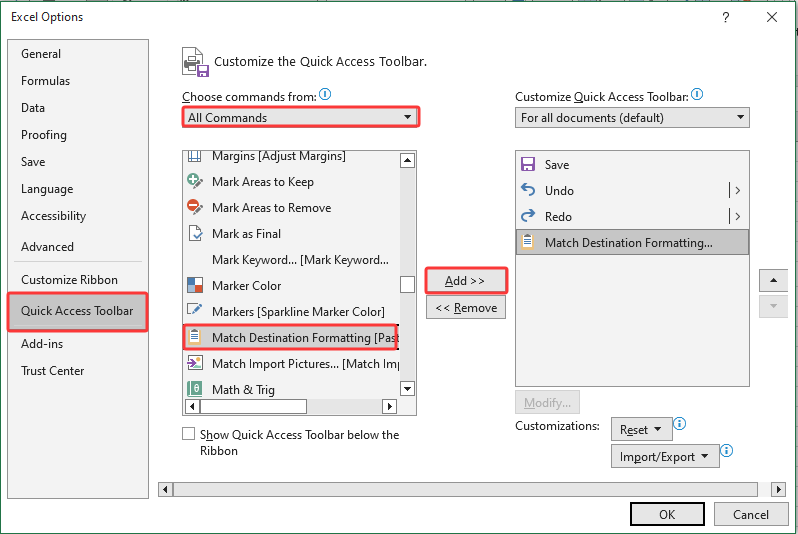The height and width of the screenshot is (534, 798).
Task: Open the Trust Center category
Action: pos(53,371)
